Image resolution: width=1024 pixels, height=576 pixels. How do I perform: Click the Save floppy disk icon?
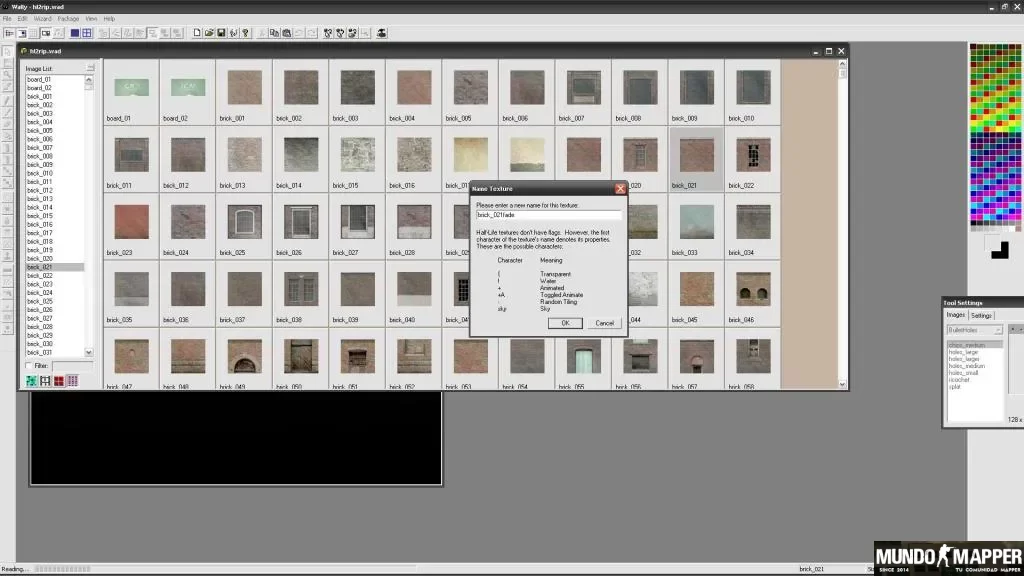click(221, 33)
